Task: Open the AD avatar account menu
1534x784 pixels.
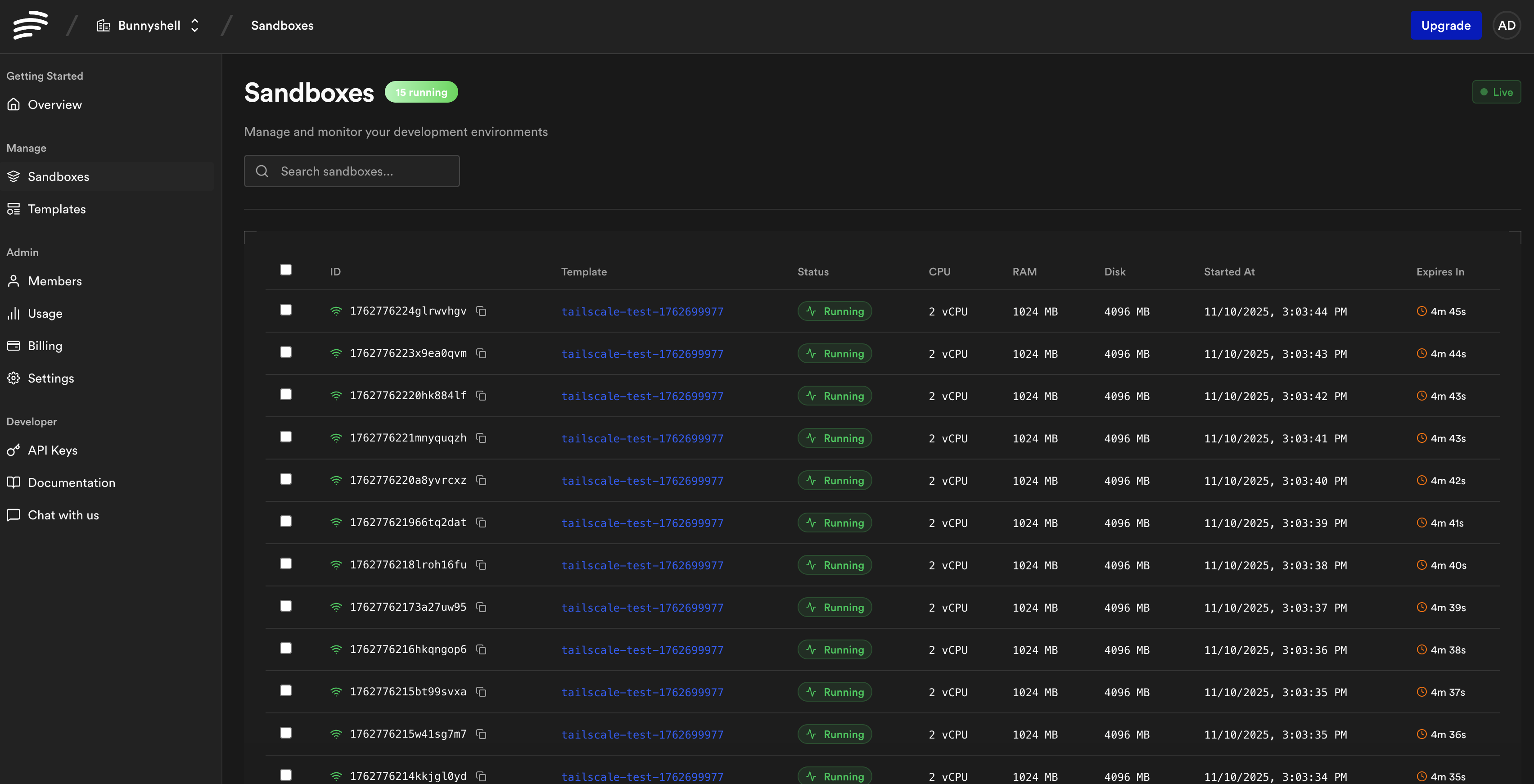Action: click(1507, 25)
